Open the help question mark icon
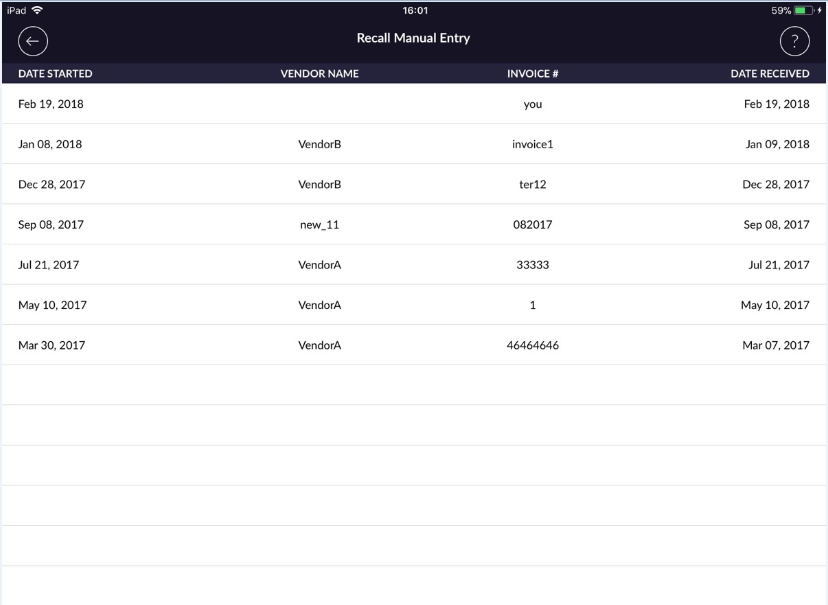Image resolution: width=828 pixels, height=605 pixels. [794, 40]
